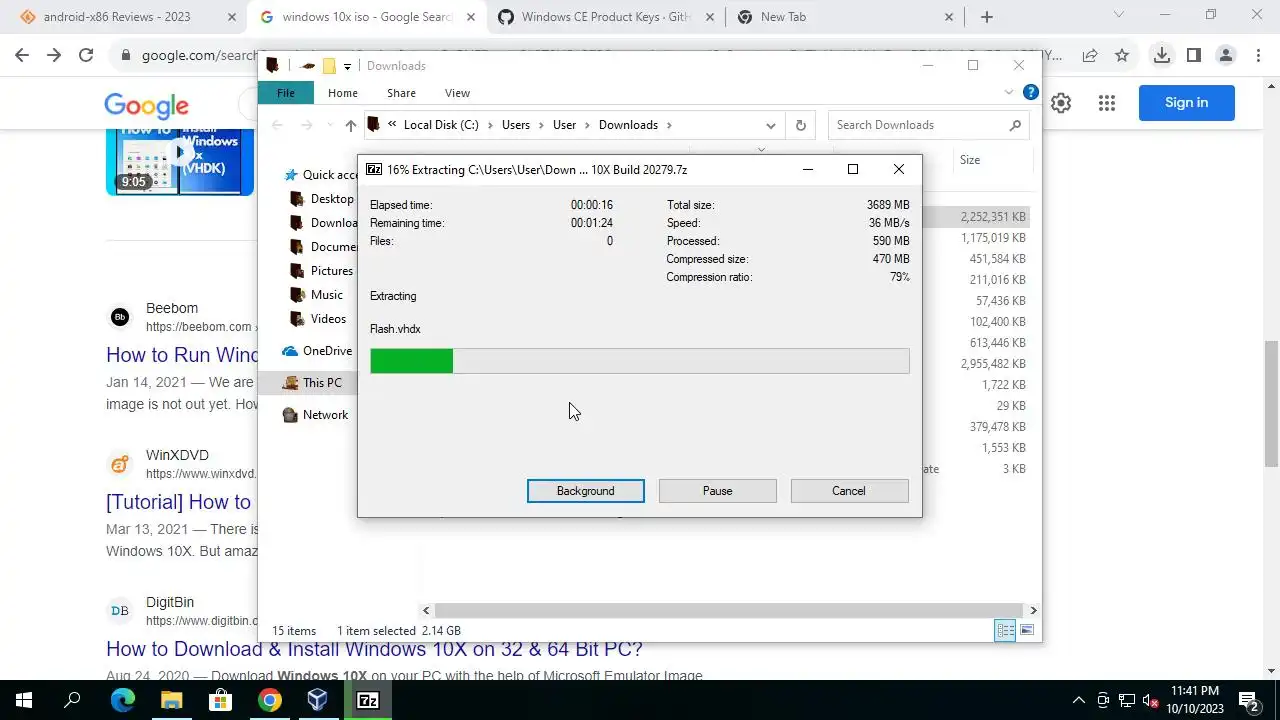Switch Explorer to large icons view
1280x720 pixels.
click(x=1027, y=630)
